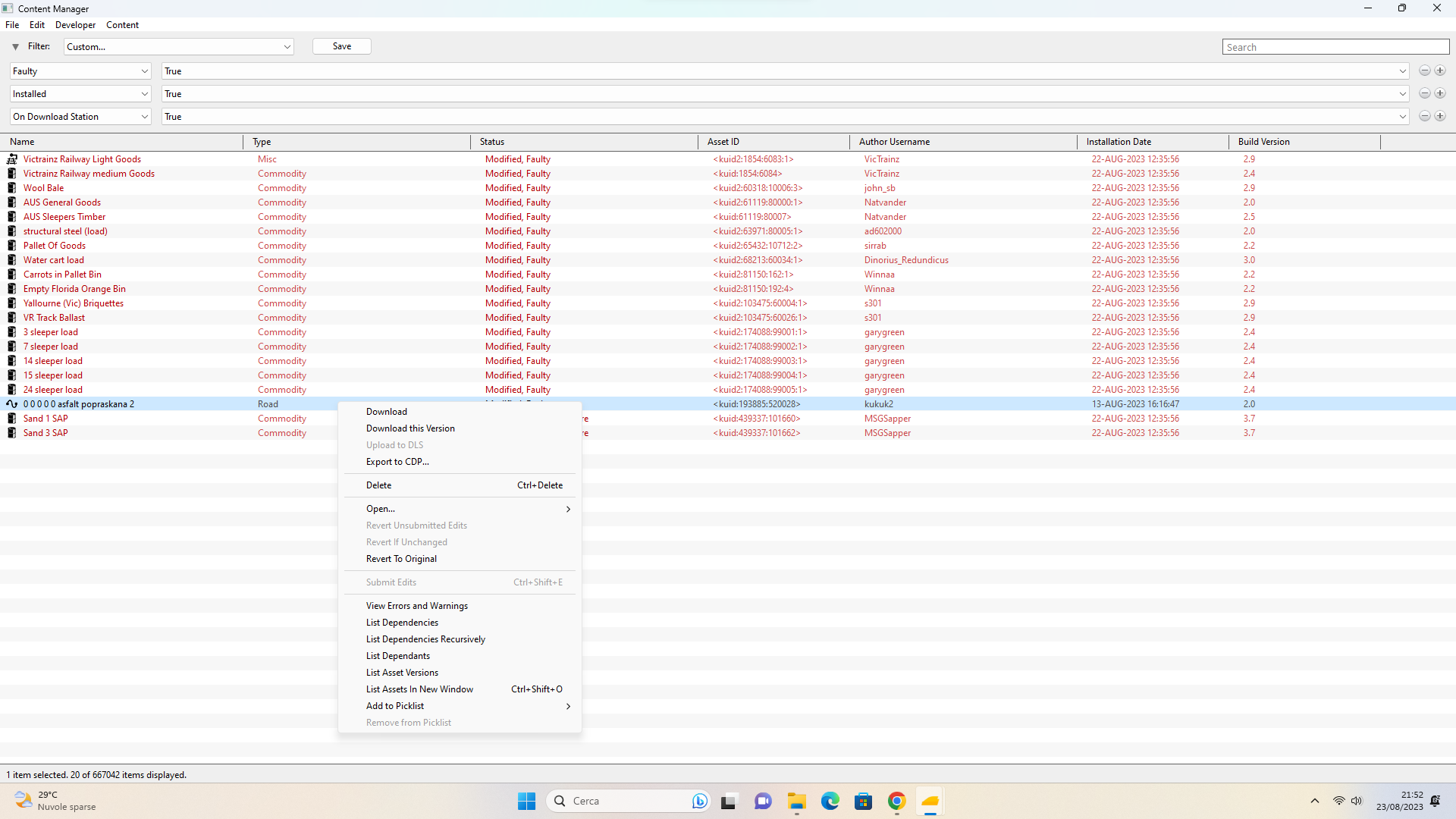Add a filter row after On Download Station
1456x819 pixels.
[x=1440, y=117]
